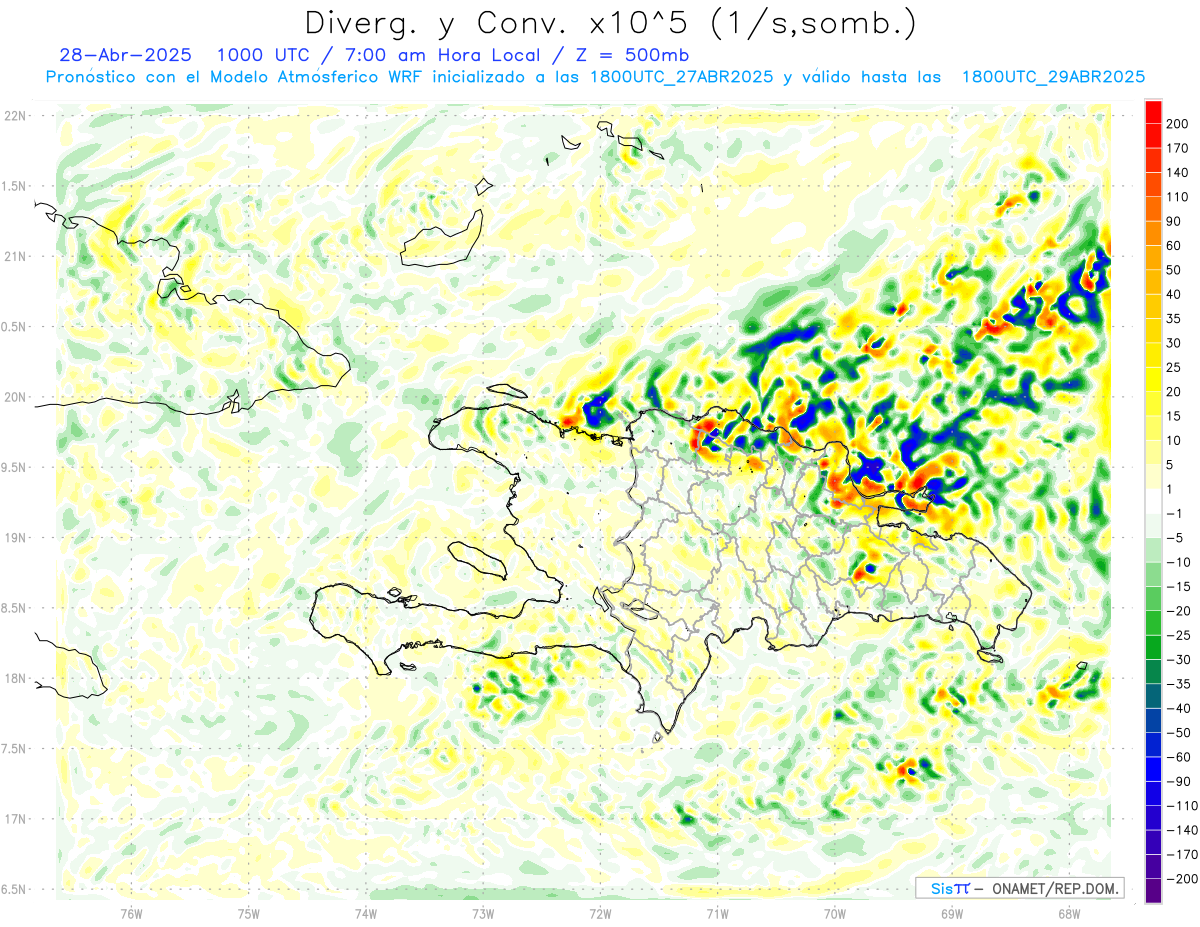1200x927 pixels.
Task: Click the '69W' longitude label
Action: [x=952, y=913]
